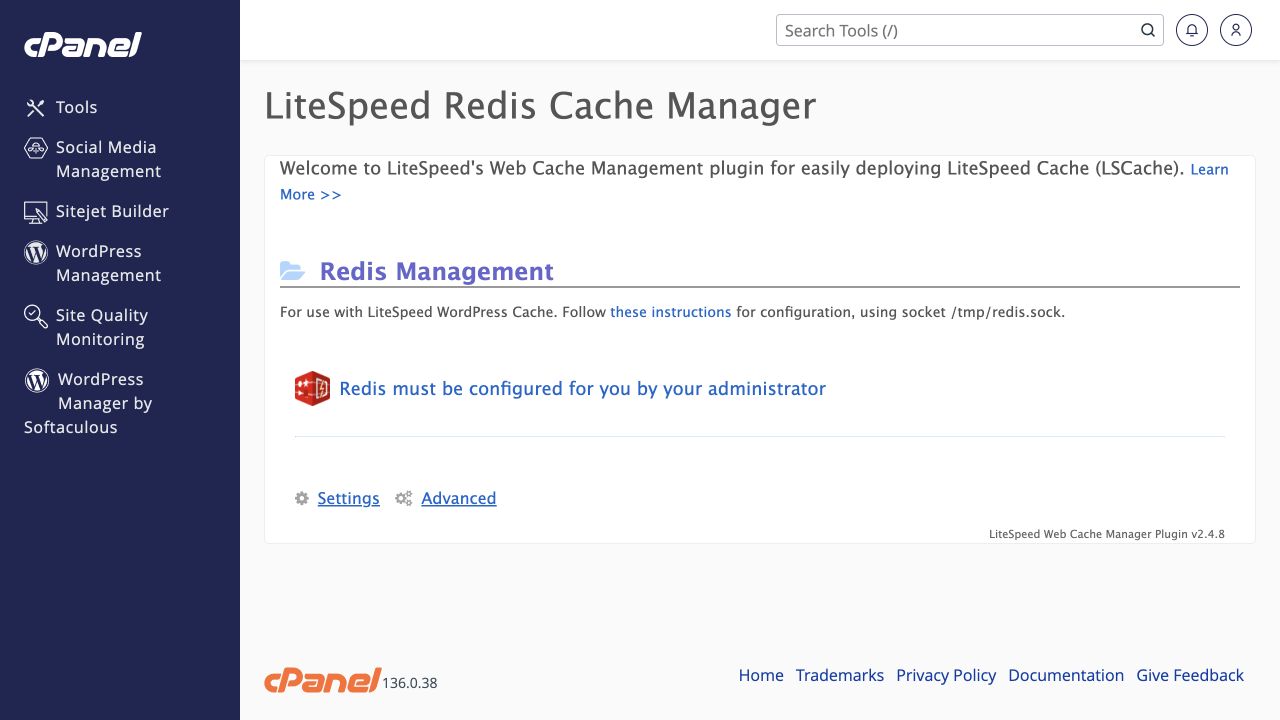This screenshot has height=720, width=1280.
Task: Open notifications bell icon
Action: tap(1192, 30)
